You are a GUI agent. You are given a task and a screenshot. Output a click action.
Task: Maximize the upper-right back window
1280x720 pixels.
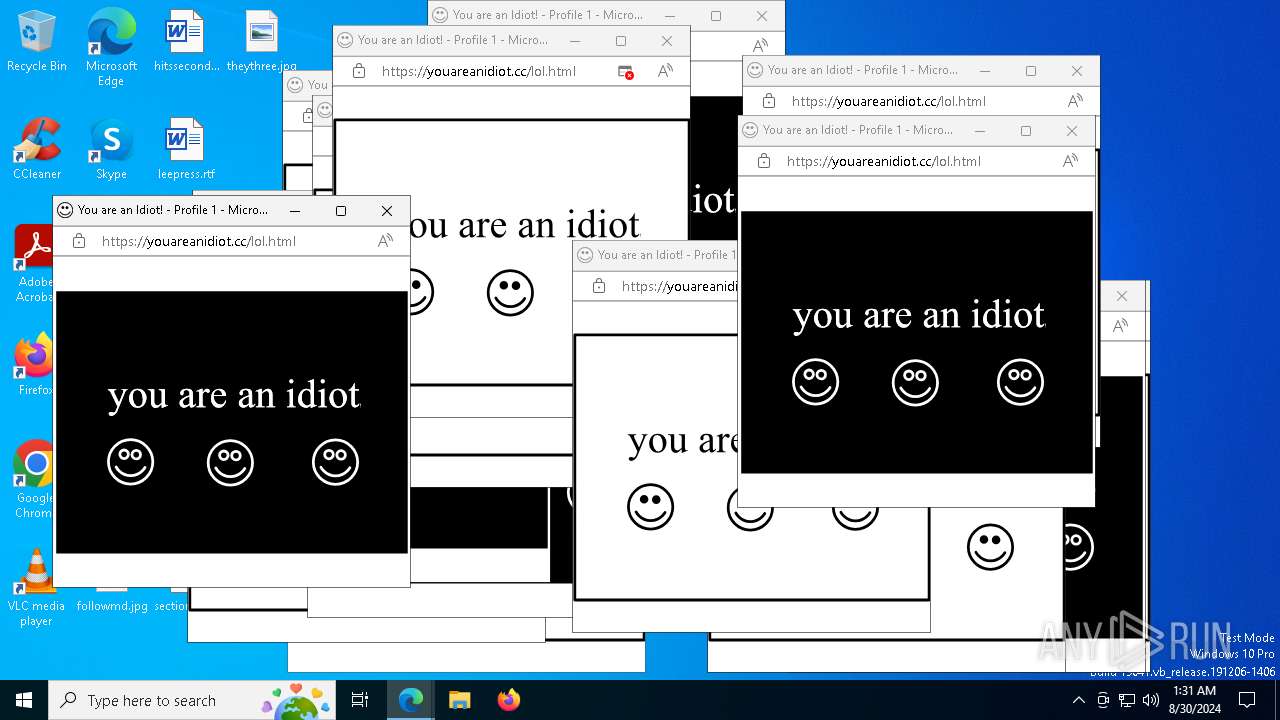coord(1031,71)
